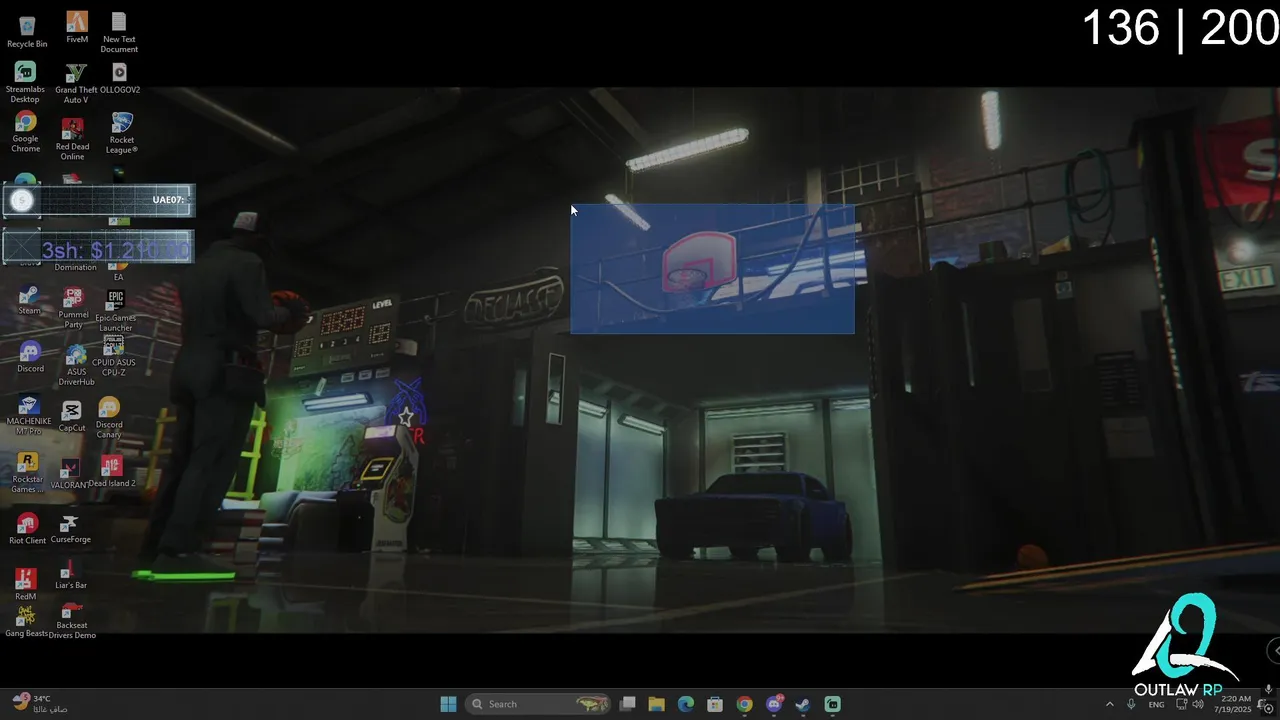Select the Gang Beasts desktop icon
The image size is (1280, 720).
pyautogui.click(x=26, y=622)
